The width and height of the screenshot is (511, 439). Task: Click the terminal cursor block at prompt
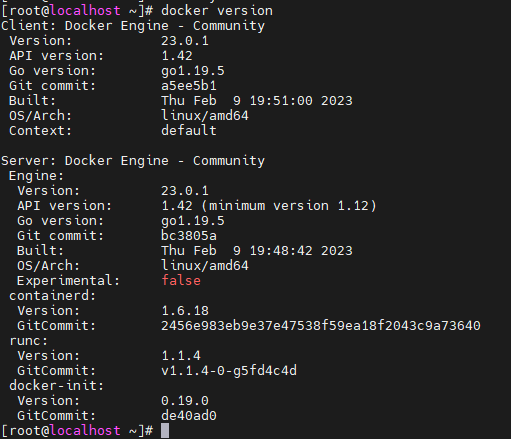(165, 430)
